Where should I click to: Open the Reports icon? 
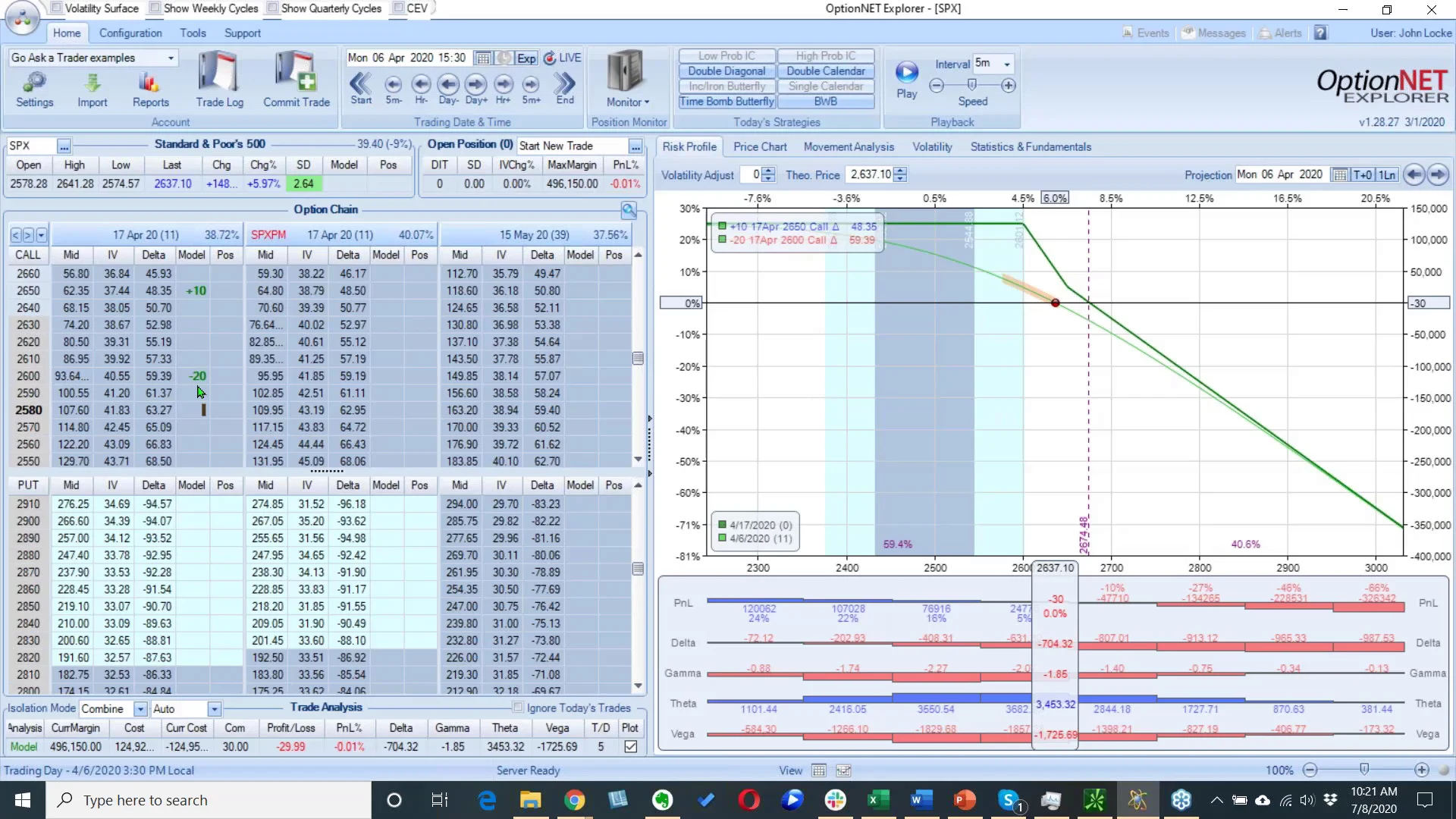coord(150,89)
